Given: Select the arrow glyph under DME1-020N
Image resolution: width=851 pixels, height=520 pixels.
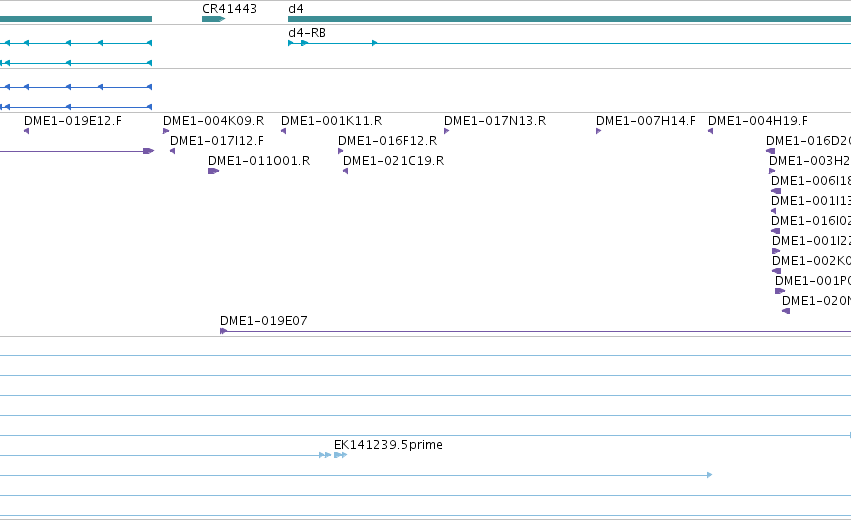Looking at the screenshot, I should pyautogui.click(x=786, y=311).
